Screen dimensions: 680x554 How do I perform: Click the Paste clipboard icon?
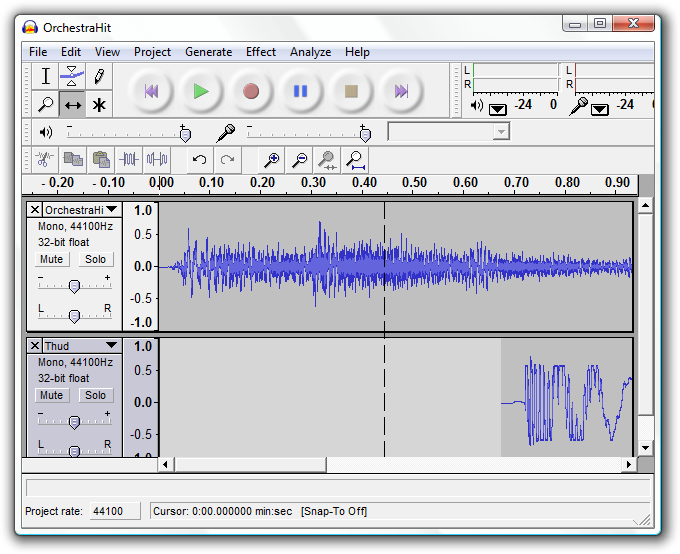click(101, 160)
